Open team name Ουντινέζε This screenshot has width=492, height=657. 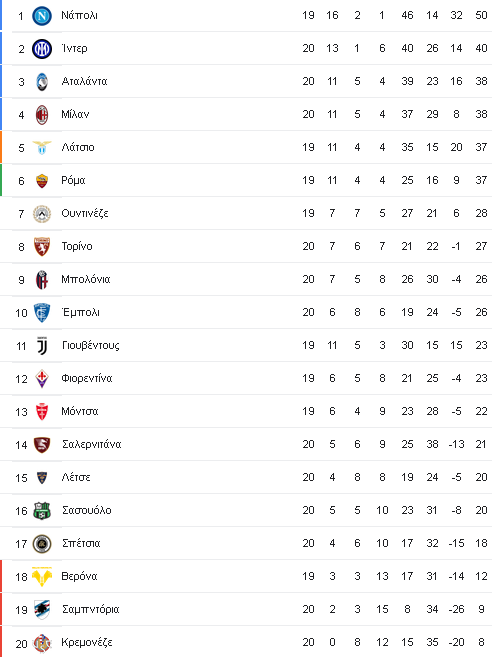[x=85, y=214]
